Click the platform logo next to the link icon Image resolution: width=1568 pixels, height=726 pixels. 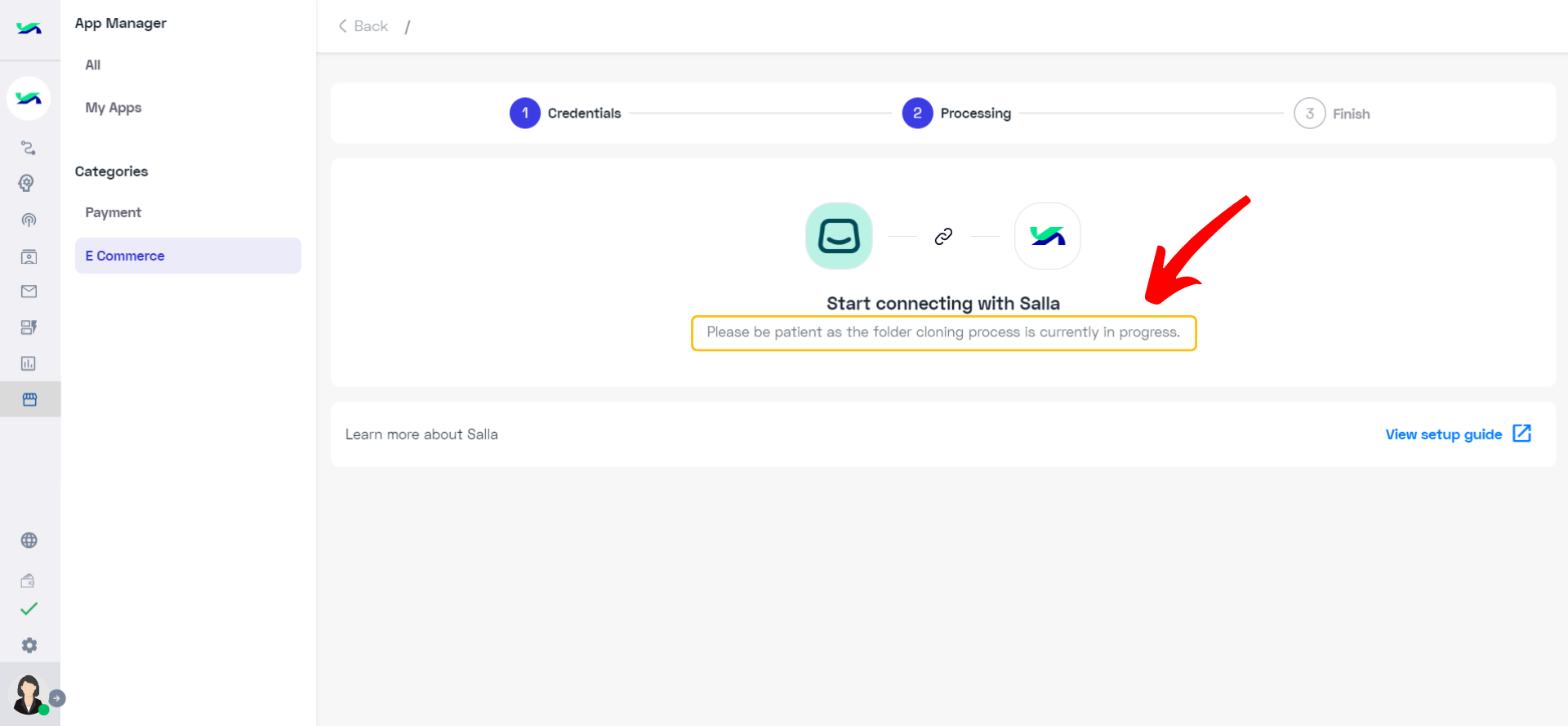[x=1047, y=236]
